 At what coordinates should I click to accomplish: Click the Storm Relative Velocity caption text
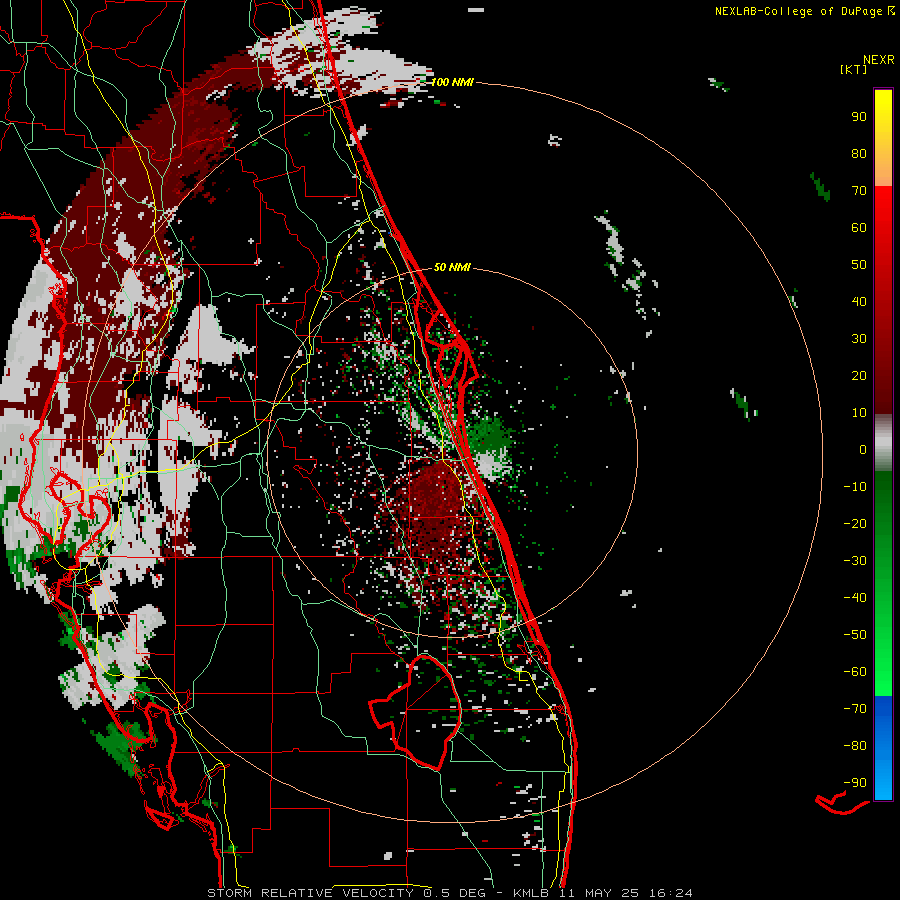tap(449, 893)
